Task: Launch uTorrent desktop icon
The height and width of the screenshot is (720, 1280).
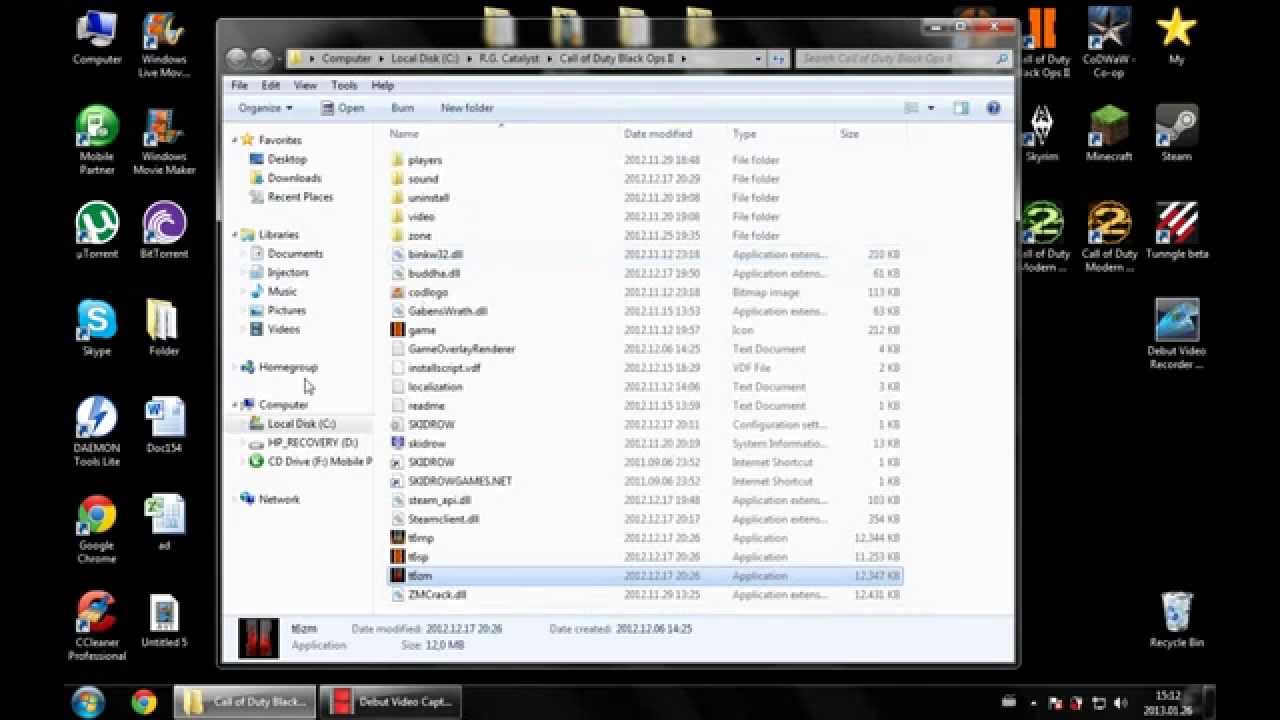Action: [x=97, y=230]
